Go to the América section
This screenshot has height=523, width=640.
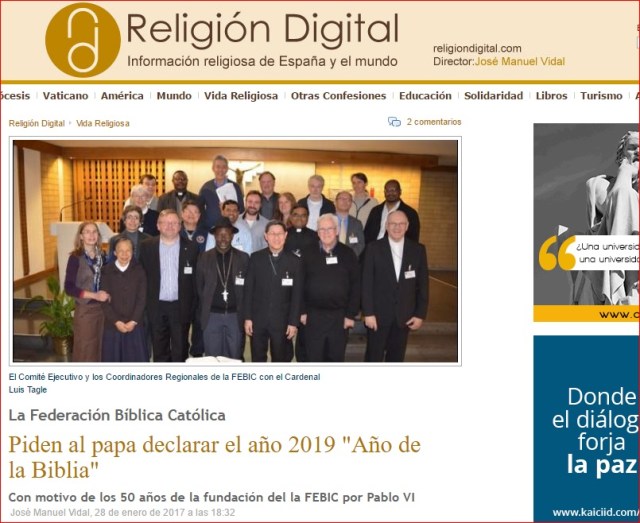tap(122, 96)
